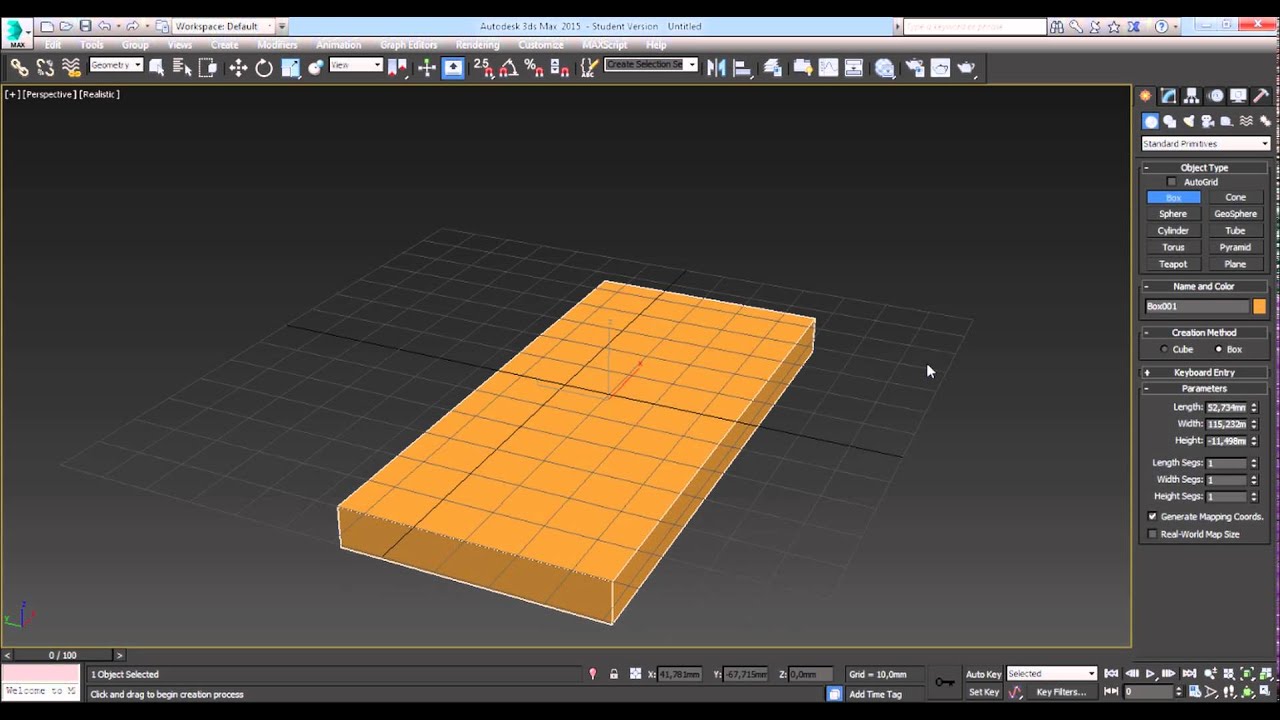This screenshot has width=1280, height=720.
Task: Select the Cameras category icon
Action: (x=1208, y=121)
